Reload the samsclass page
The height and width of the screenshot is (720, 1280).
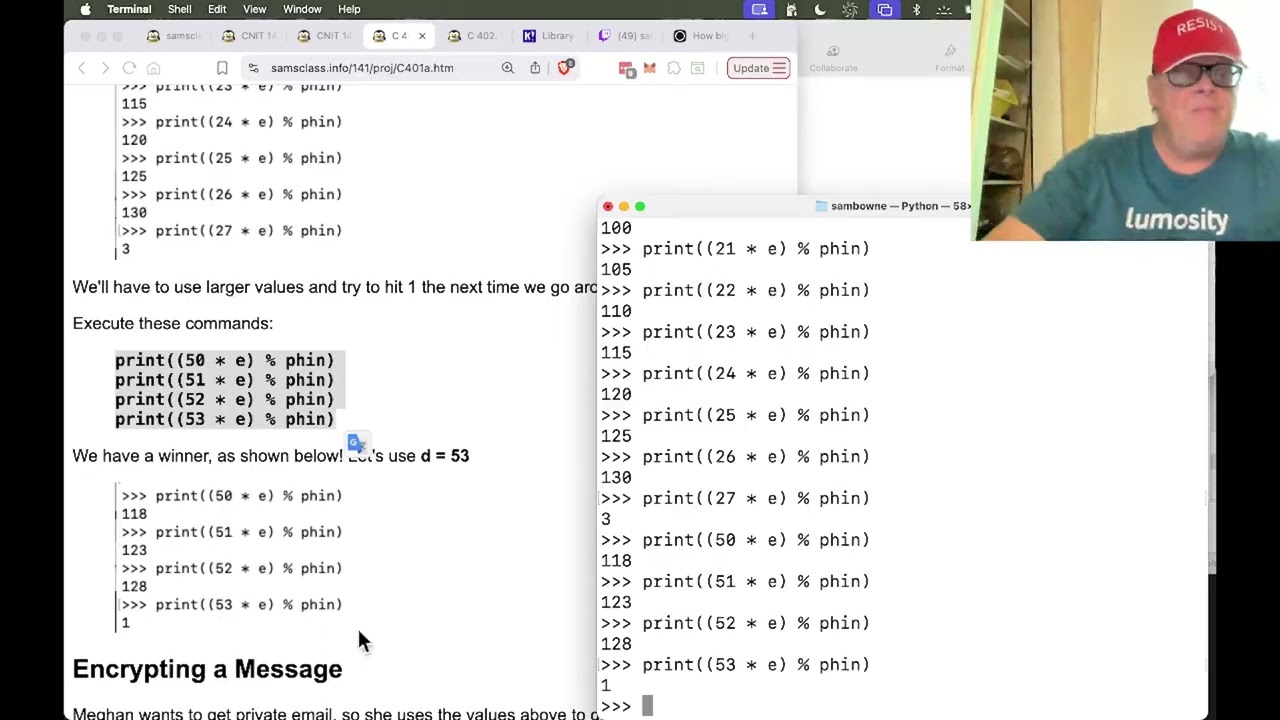129,68
